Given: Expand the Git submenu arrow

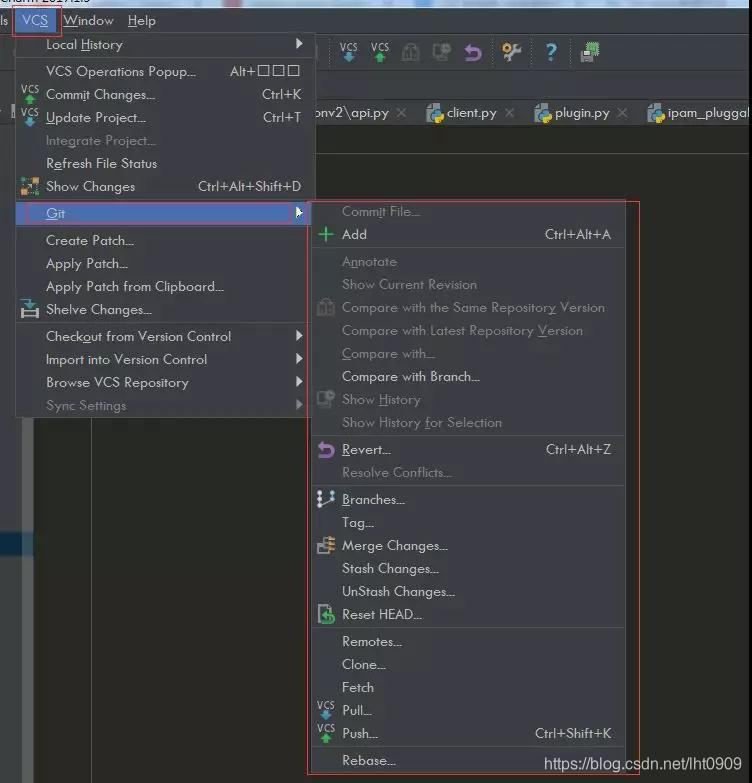Looking at the screenshot, I should [299, 213].
